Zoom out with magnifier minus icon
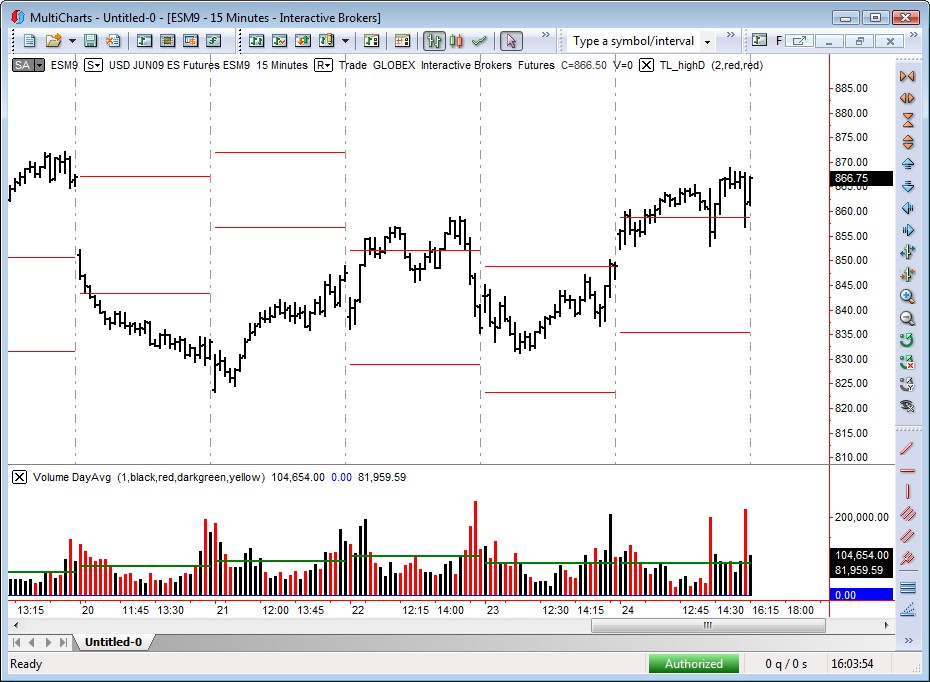This screenshot has width=930, height=682. coord(907,318)
